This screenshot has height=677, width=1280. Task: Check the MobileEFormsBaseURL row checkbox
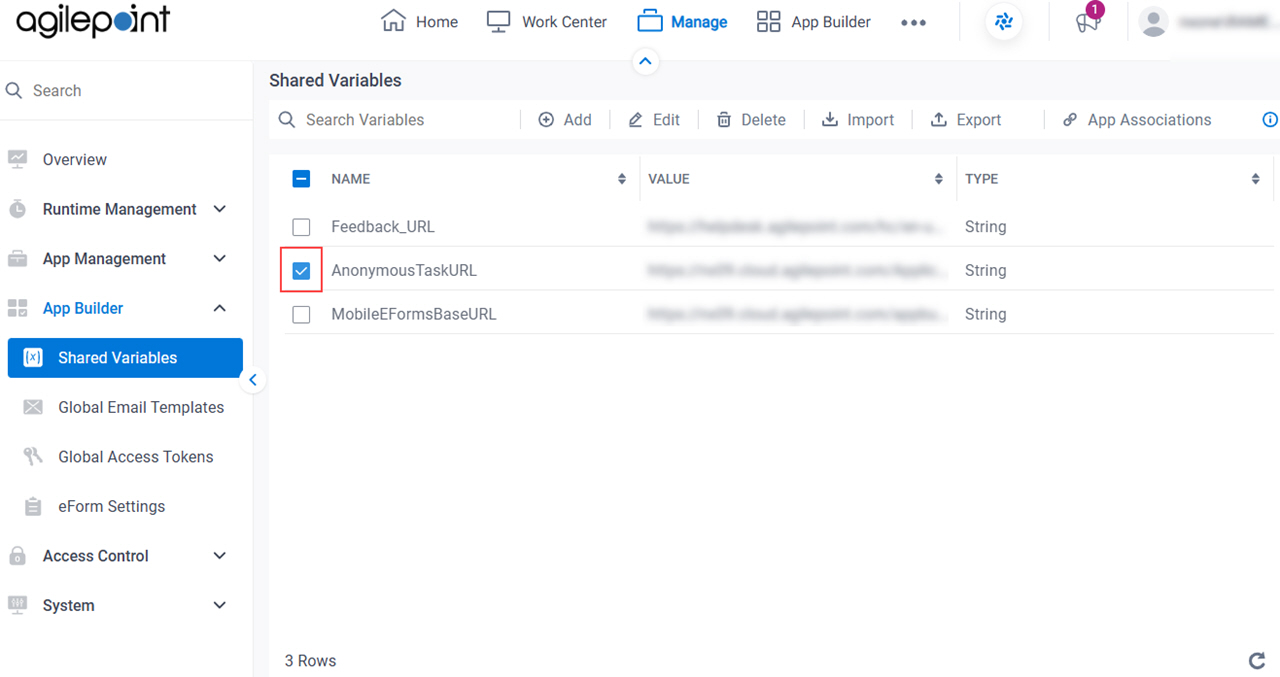pos(301,315)
